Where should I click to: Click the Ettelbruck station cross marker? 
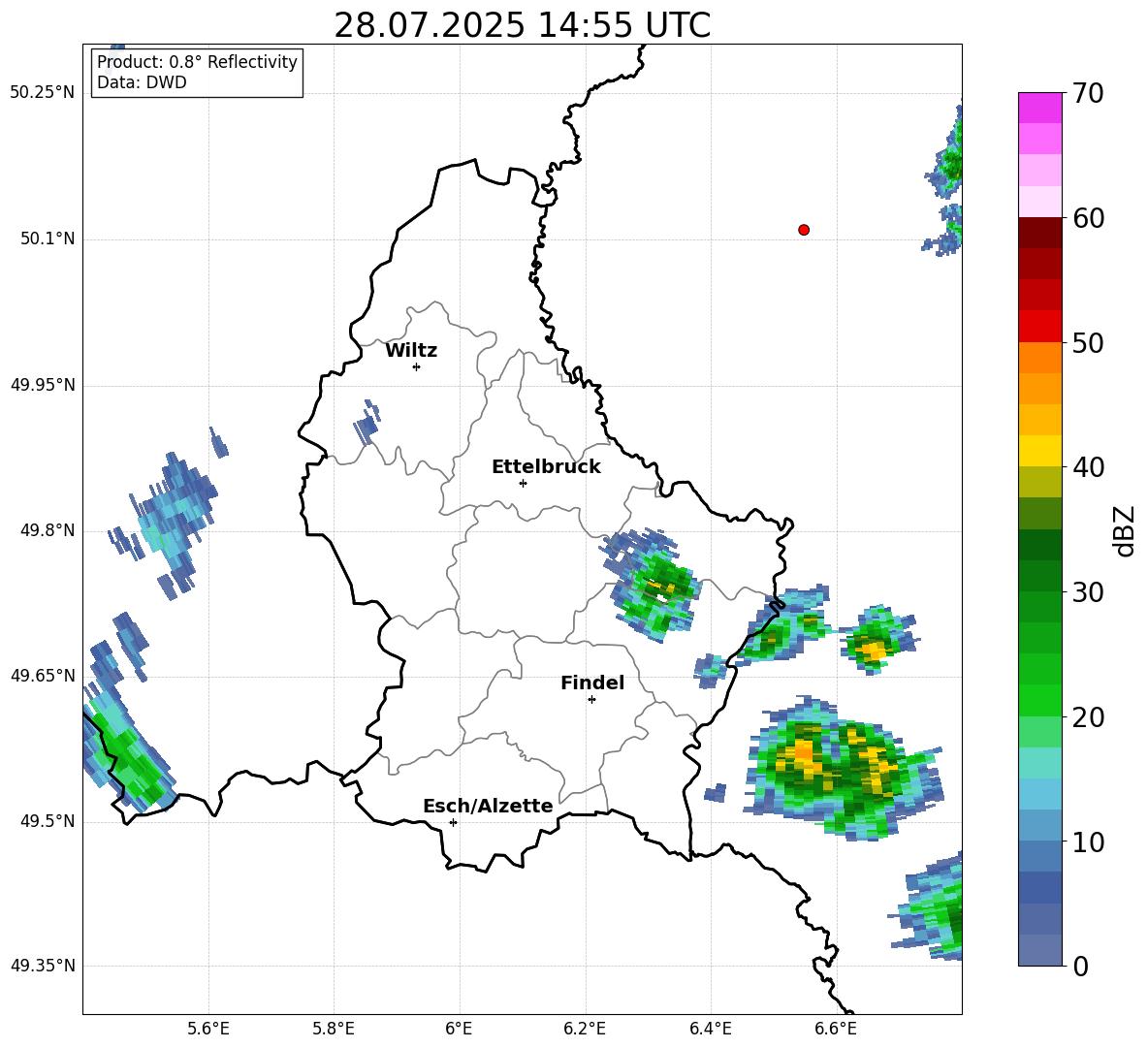(523, 483)
